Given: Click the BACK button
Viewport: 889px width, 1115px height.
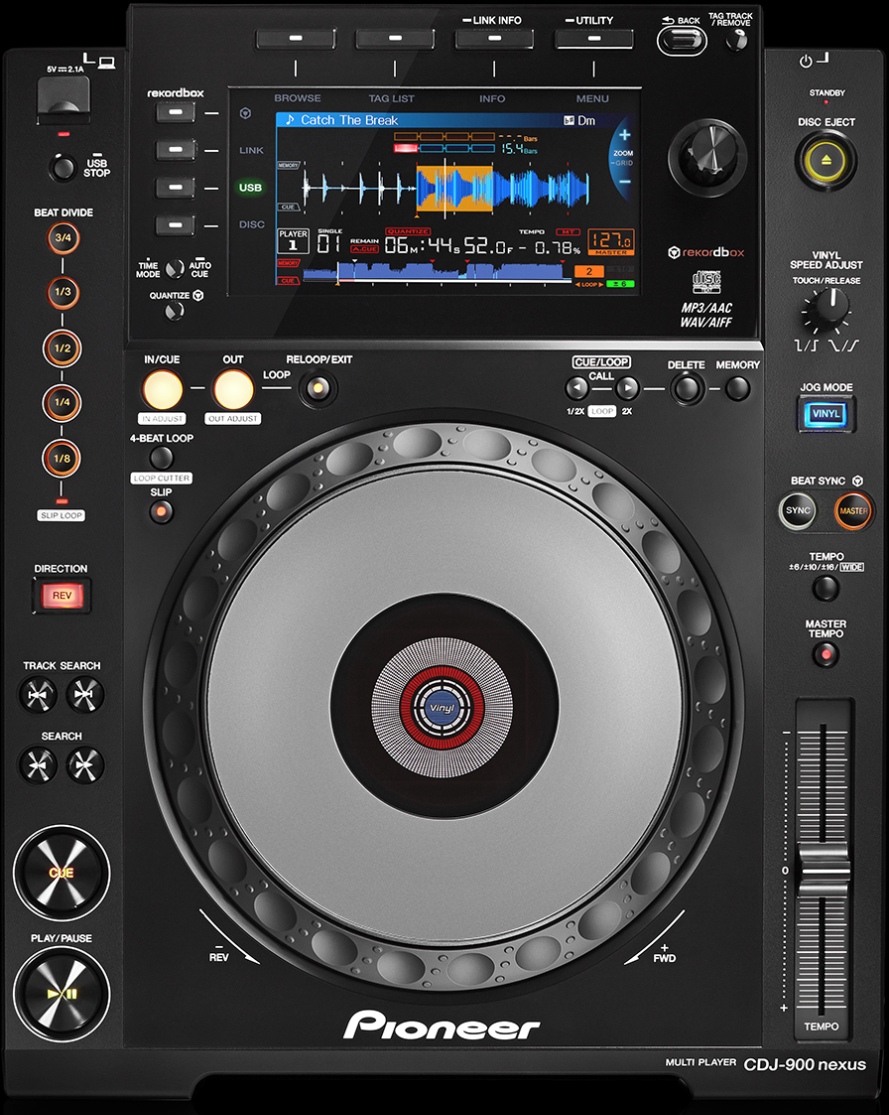Looking at the screenshot, I should pos(681,41).
